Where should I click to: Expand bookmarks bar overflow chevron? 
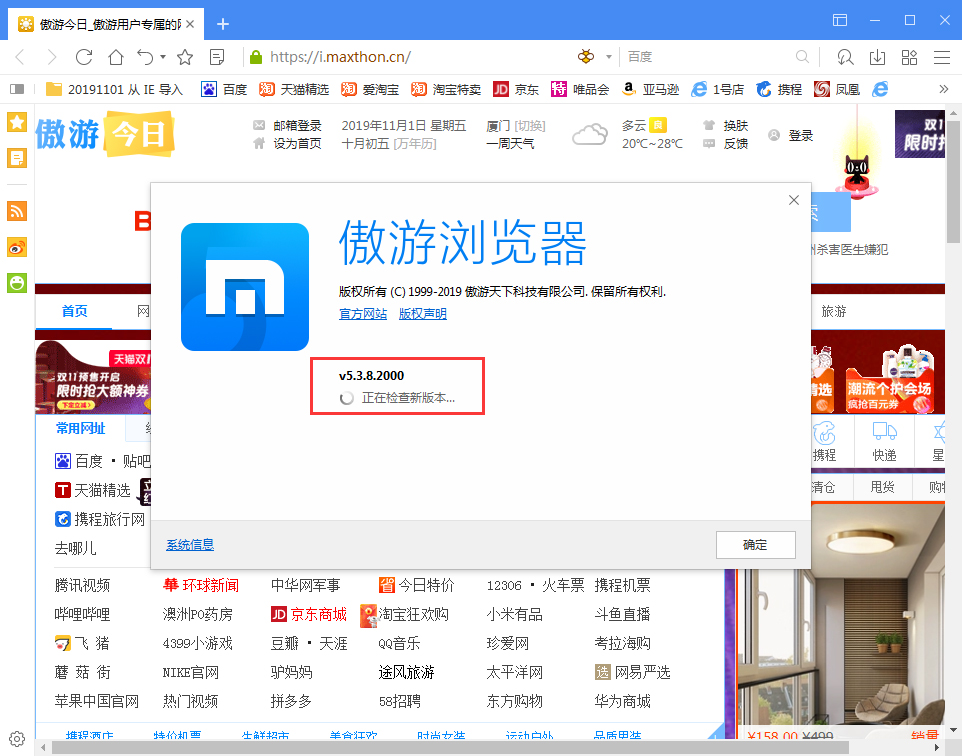[x=944, y=89]
